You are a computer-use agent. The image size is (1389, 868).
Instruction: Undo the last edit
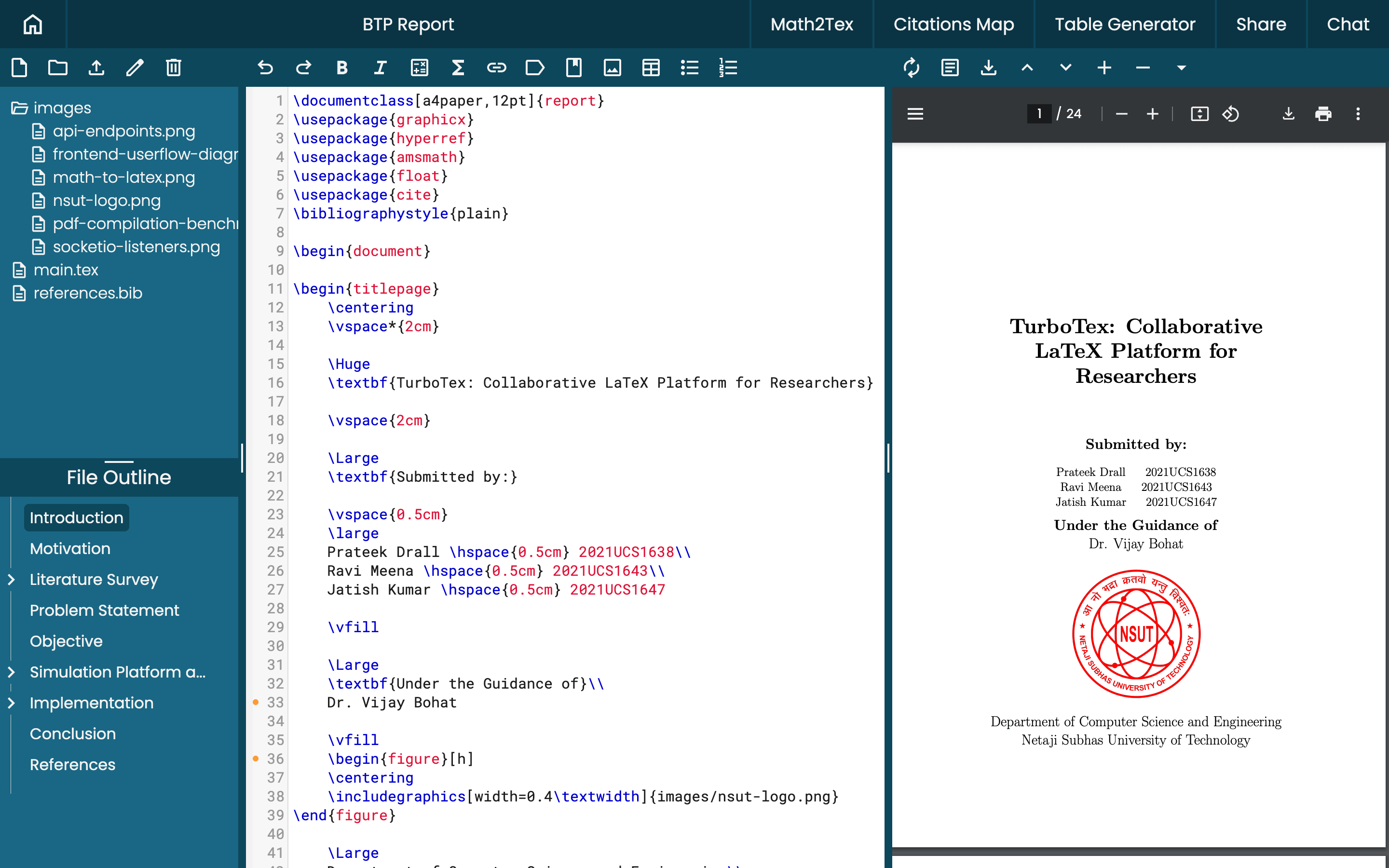click(265, 68)
